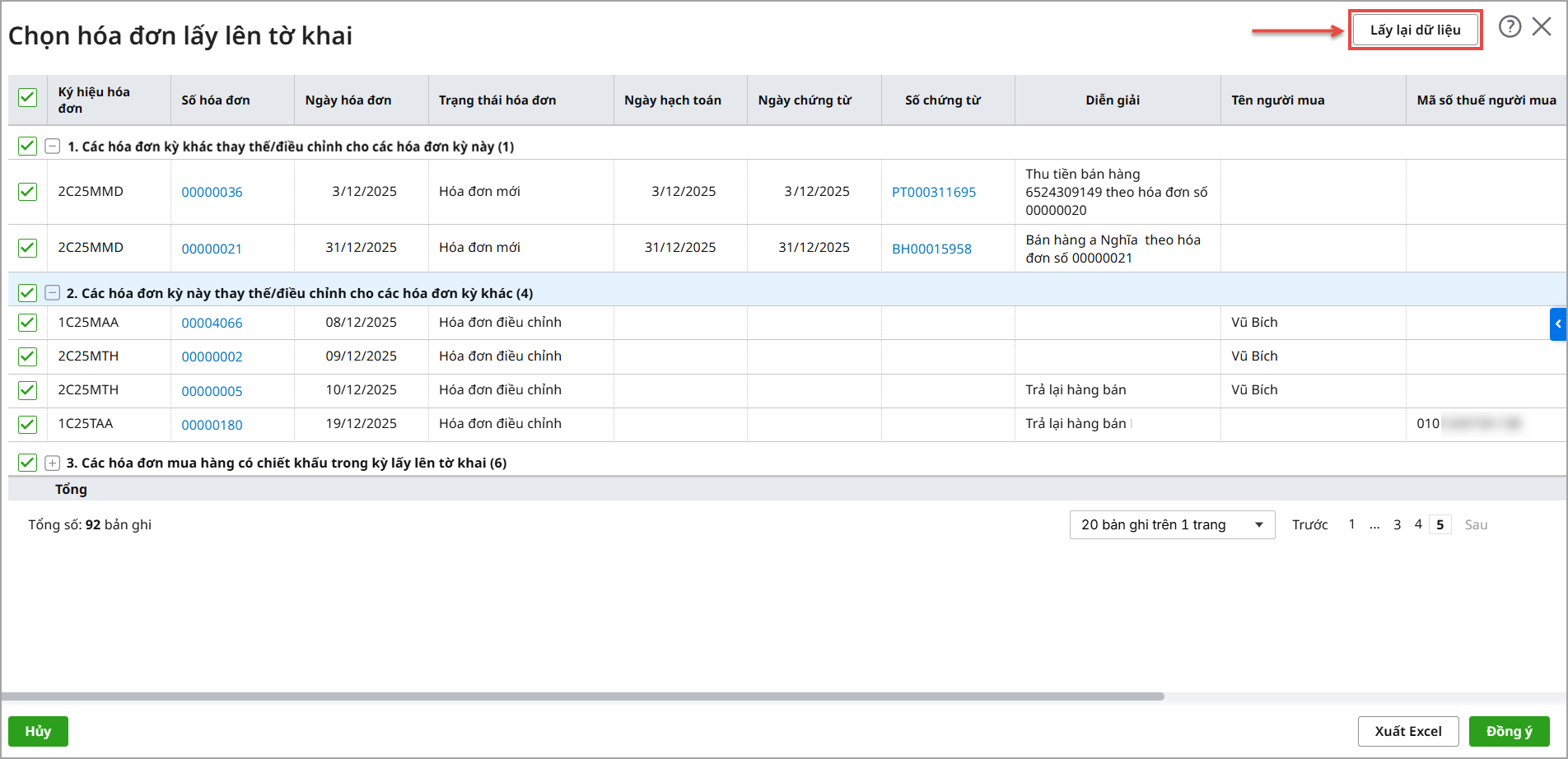Uncheck invoice 00000036 row checkbox
Screen dimensions: 1568x759
click(27, 192)
